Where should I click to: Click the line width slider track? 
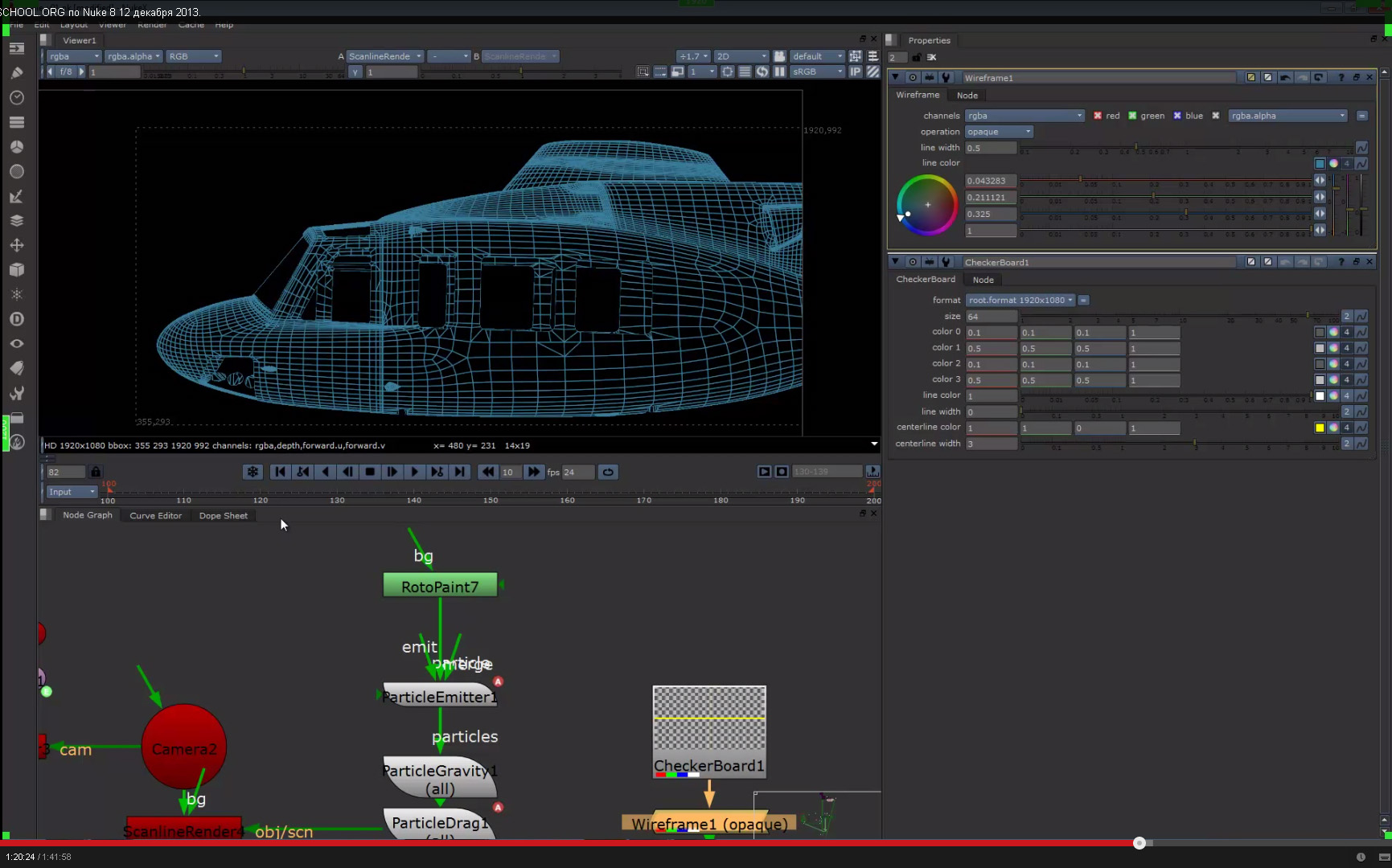pos(1186,149)
